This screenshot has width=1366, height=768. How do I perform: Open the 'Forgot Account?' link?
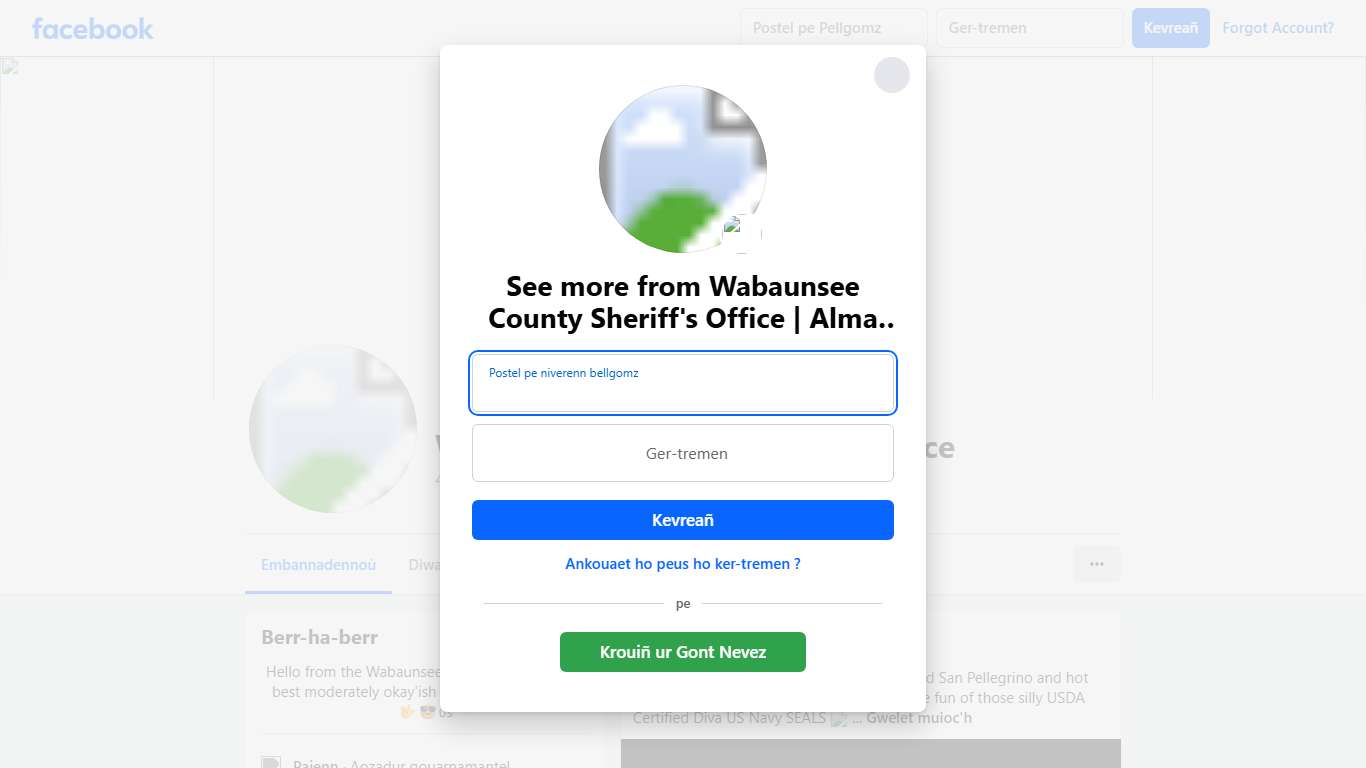(1278, 28)
